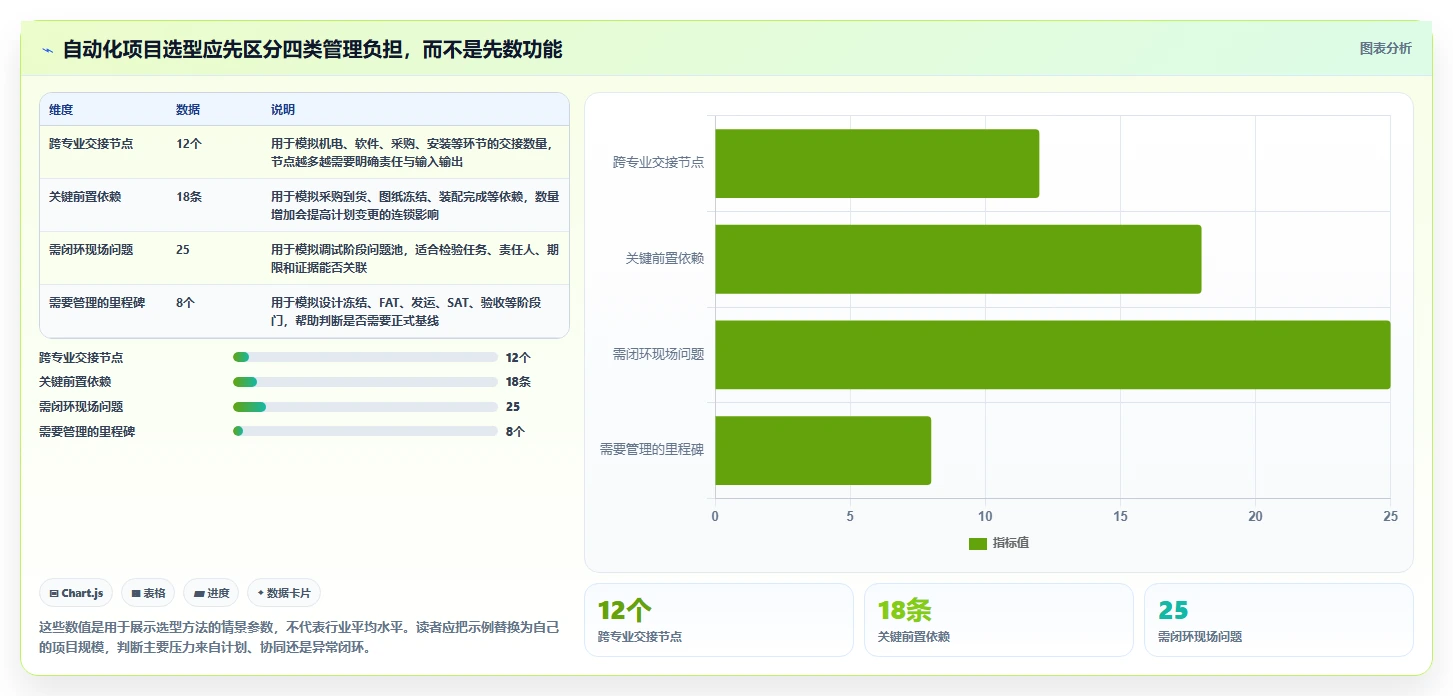Image resolution: width=1453 pixels, height=696 pixels.
Task: Click the 关键前置依赖 label left of its progress bar
Action: [75, 382]
